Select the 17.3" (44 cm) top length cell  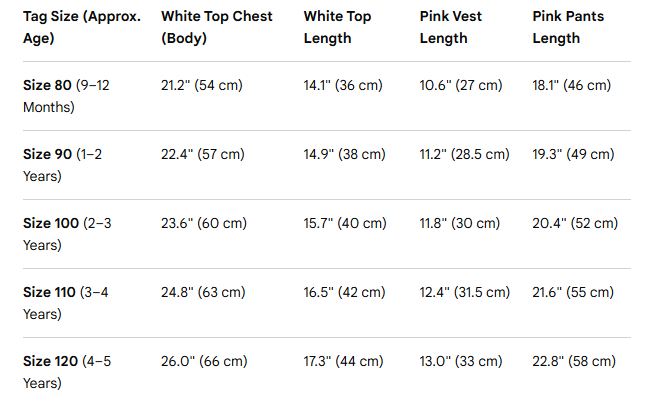click(x=343, y=361)
